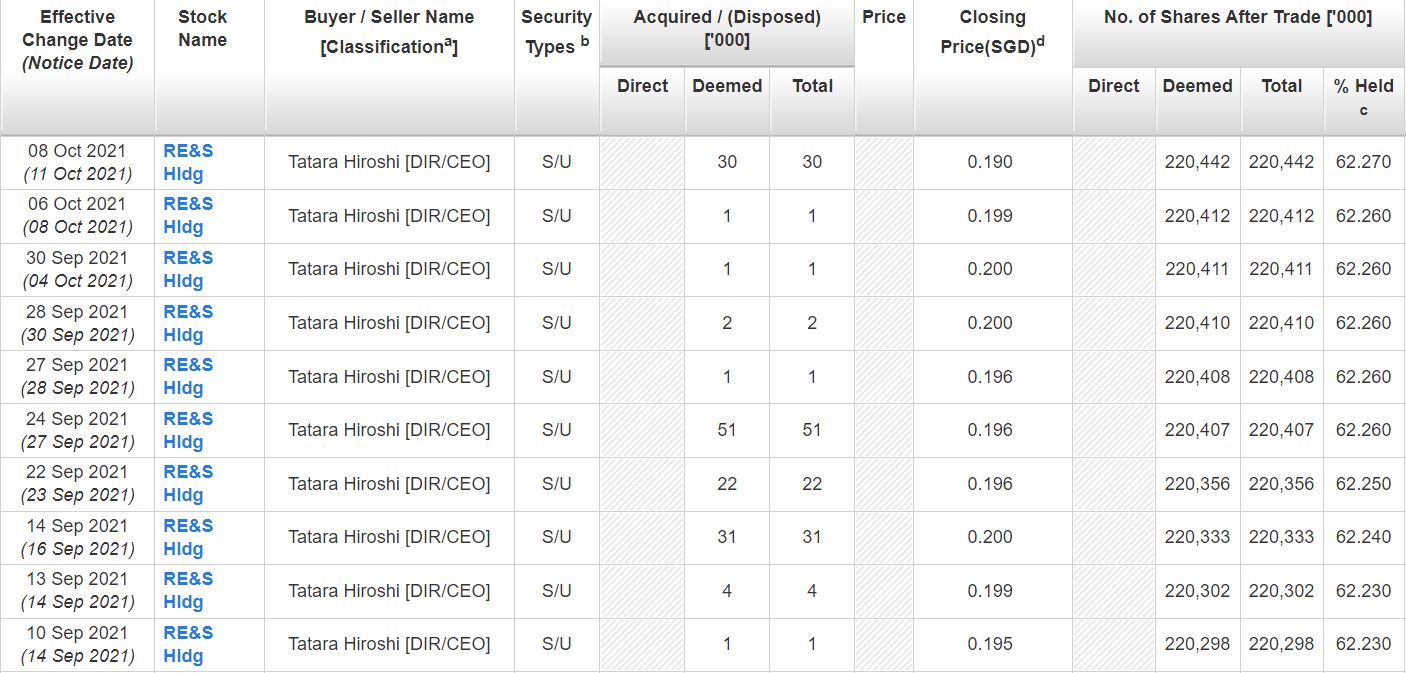Viewport: 1406px width, 673px height.
Task: Click the Effective Change Date column header
Action: [77, 40]
